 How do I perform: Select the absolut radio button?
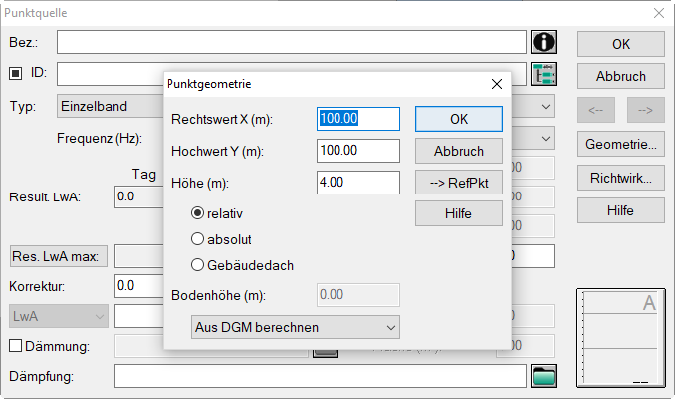[197, 238]
